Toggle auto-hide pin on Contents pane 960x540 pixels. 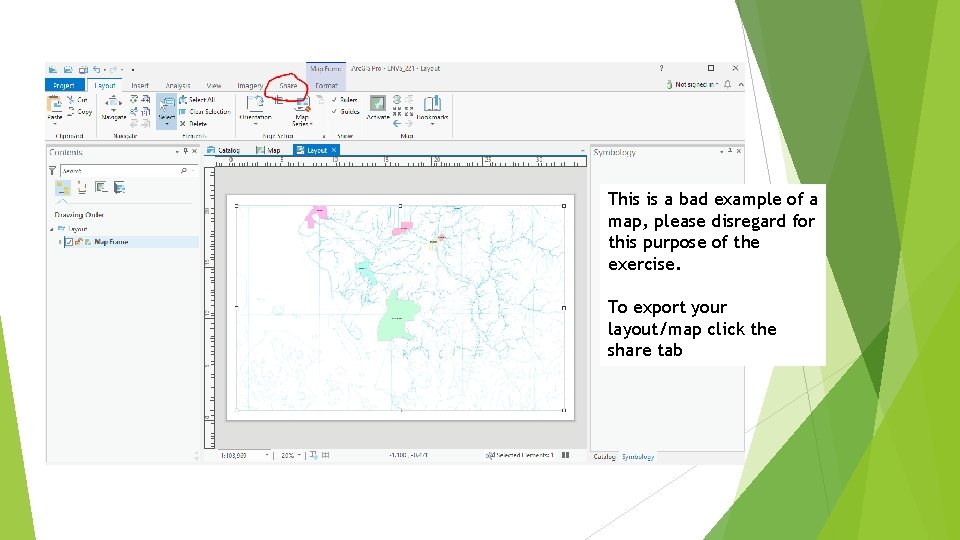(x=186, y=151)
